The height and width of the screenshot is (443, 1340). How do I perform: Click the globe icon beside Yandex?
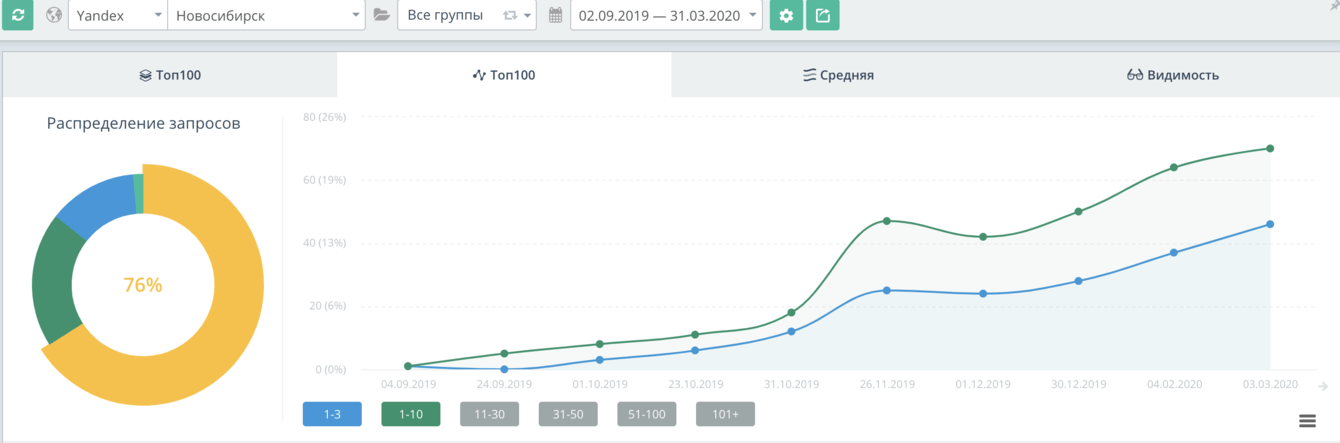click(53, 15)
